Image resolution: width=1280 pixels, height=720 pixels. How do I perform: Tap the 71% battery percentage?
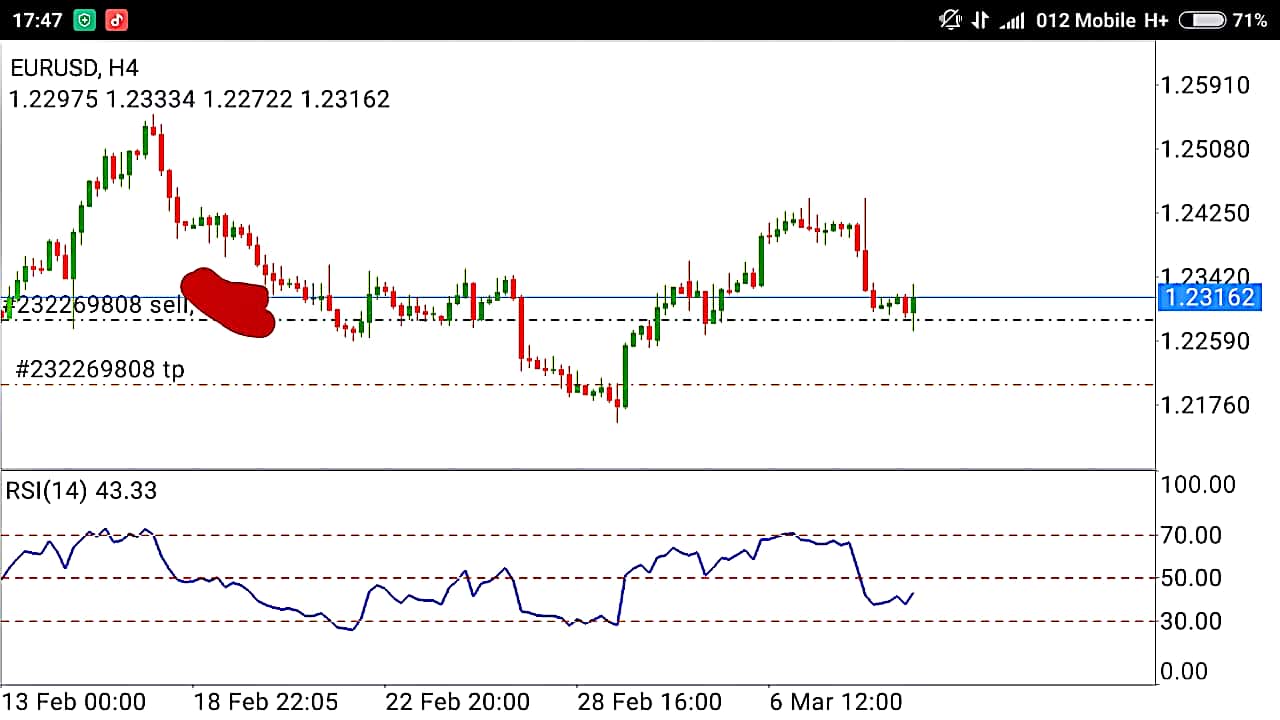click(1250, 20)
